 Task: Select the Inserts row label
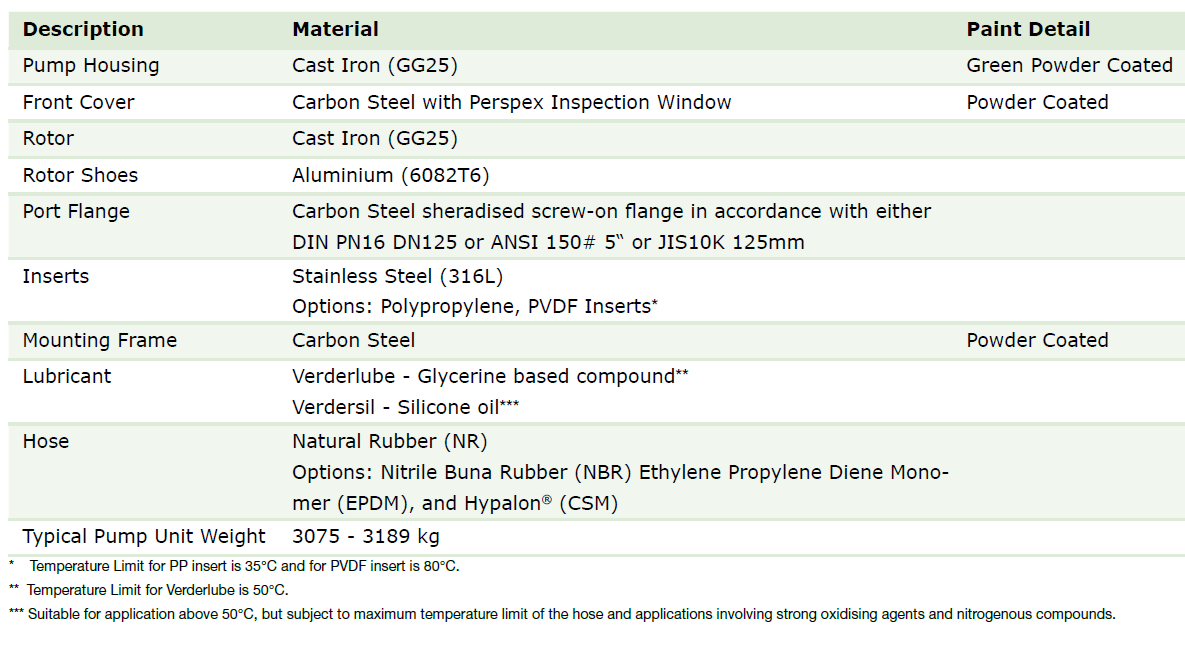pyautogui.click(x=56, y=277)
